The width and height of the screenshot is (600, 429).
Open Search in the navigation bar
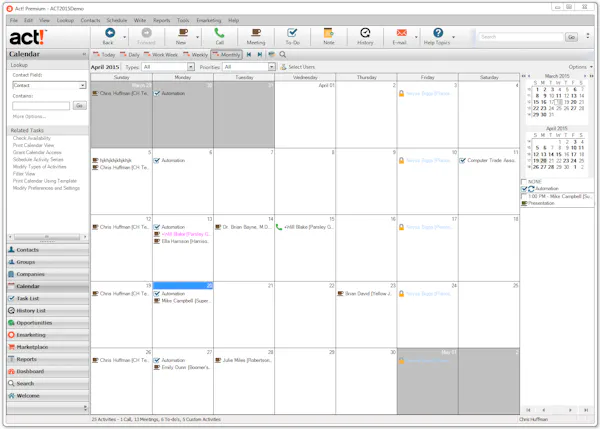47,383
